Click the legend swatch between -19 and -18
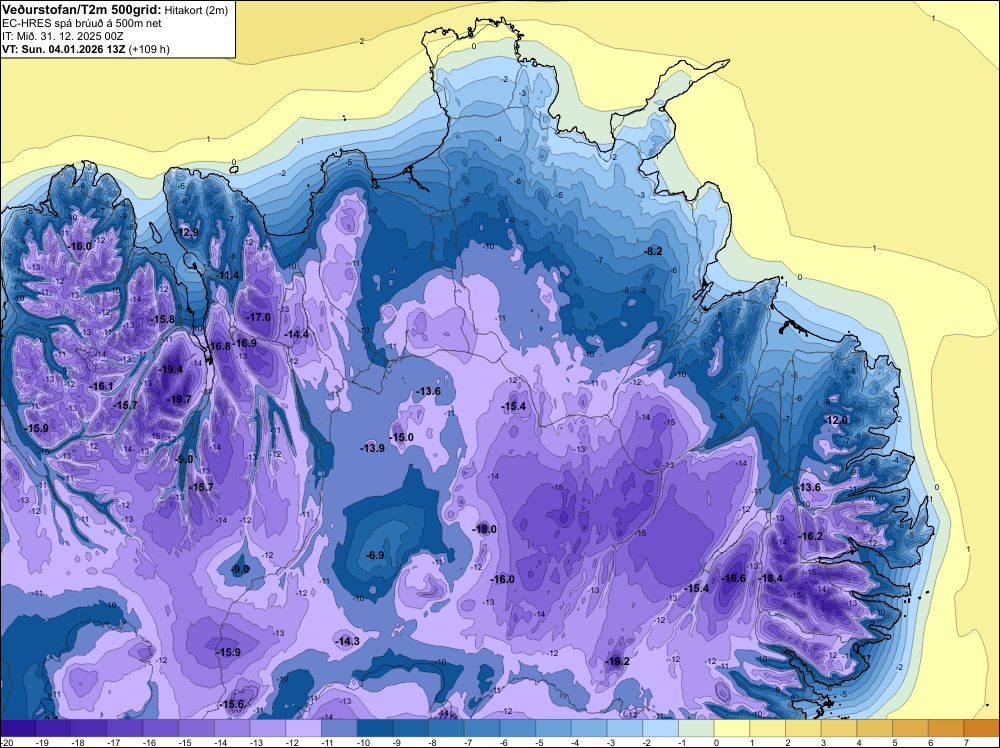The width and height of the screenshot is (1000, 748). click(54, 728)
